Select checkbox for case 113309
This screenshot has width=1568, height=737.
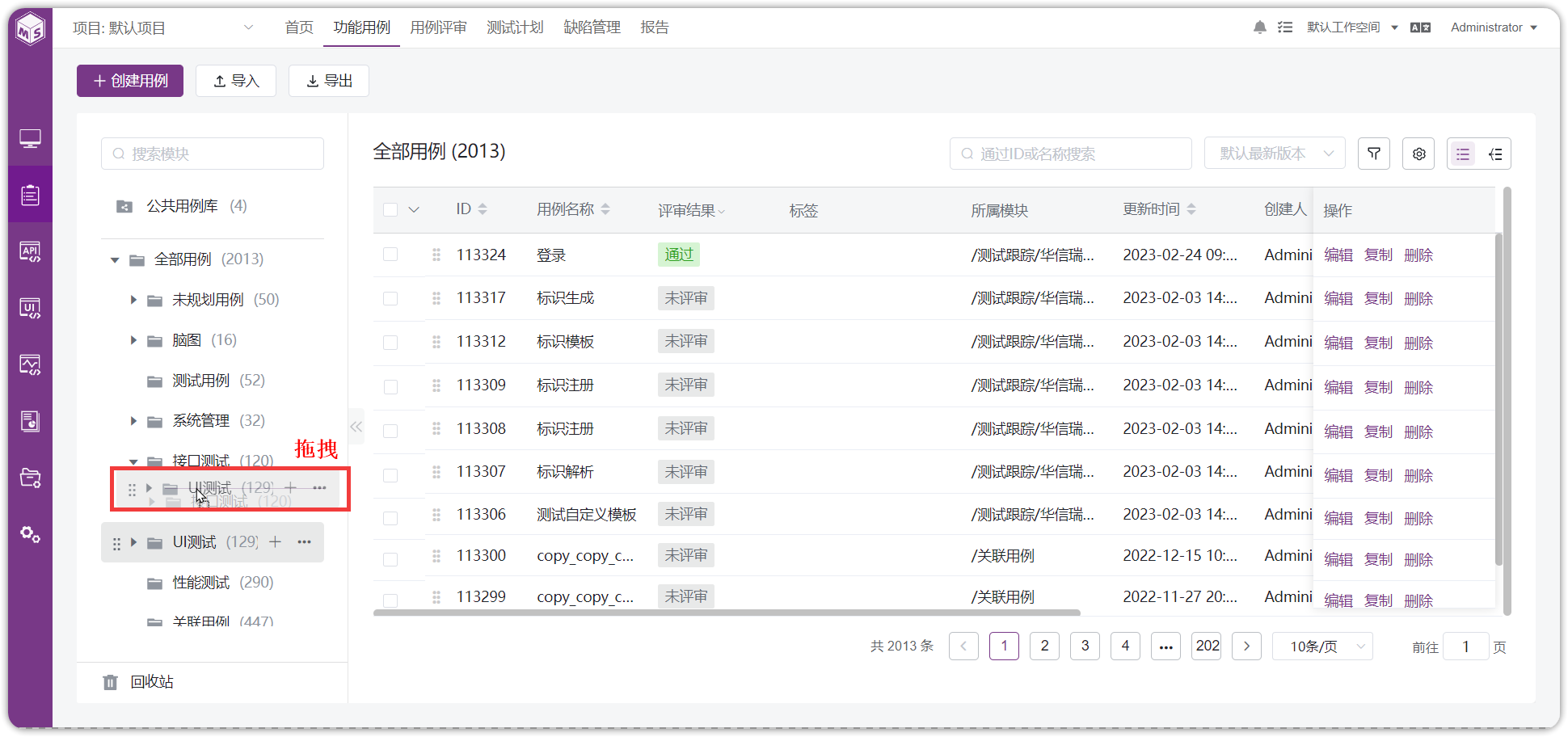pyautogui.click(x=390, y=385)
